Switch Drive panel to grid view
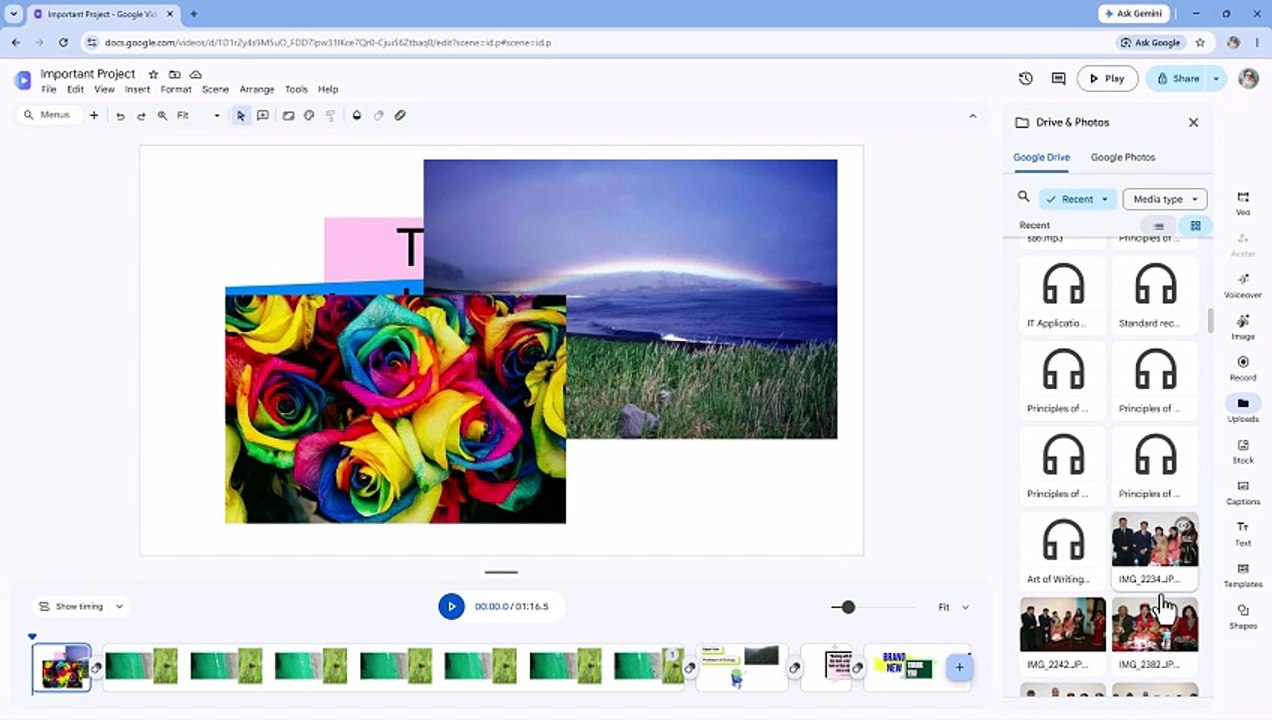The height and width of the screenshot is (720, 1272). (1195, 226)
